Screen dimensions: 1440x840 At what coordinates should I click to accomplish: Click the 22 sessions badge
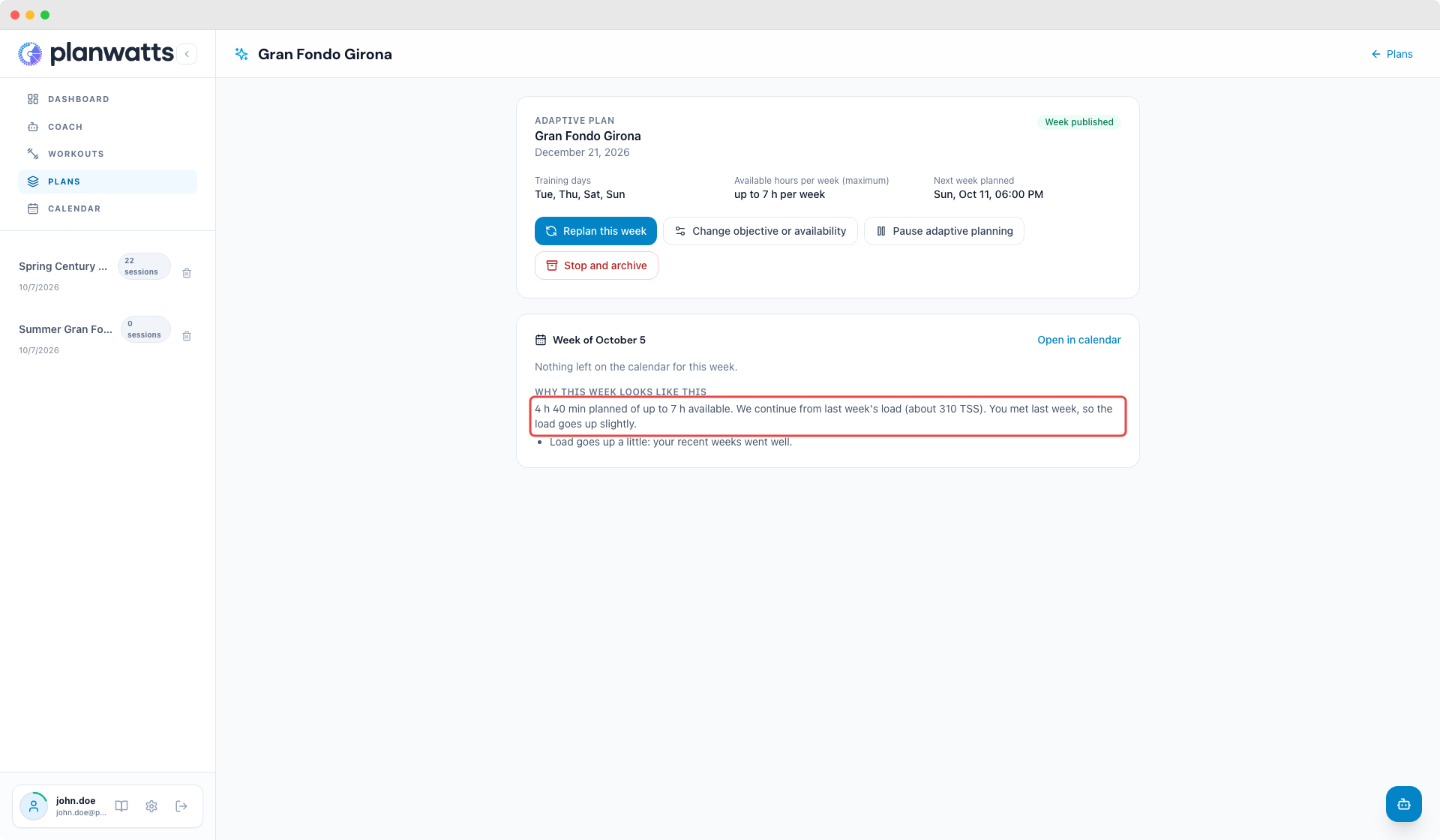143,266
